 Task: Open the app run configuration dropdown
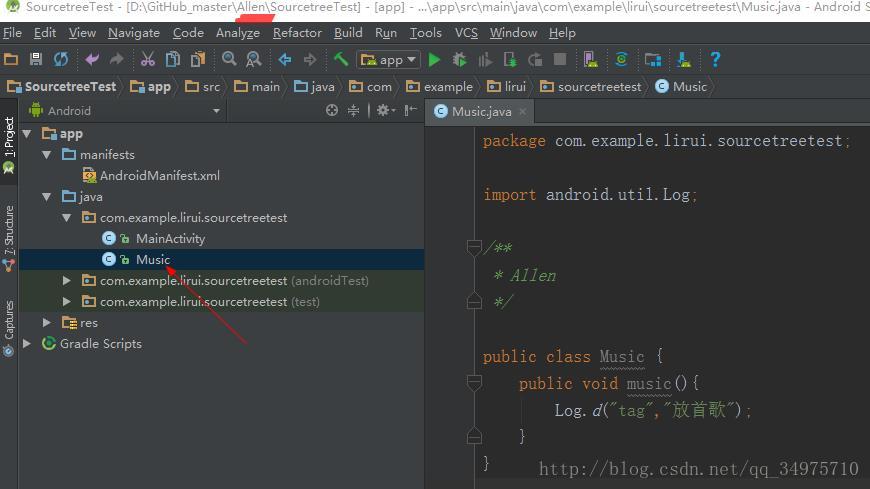(x=388, y=59)
